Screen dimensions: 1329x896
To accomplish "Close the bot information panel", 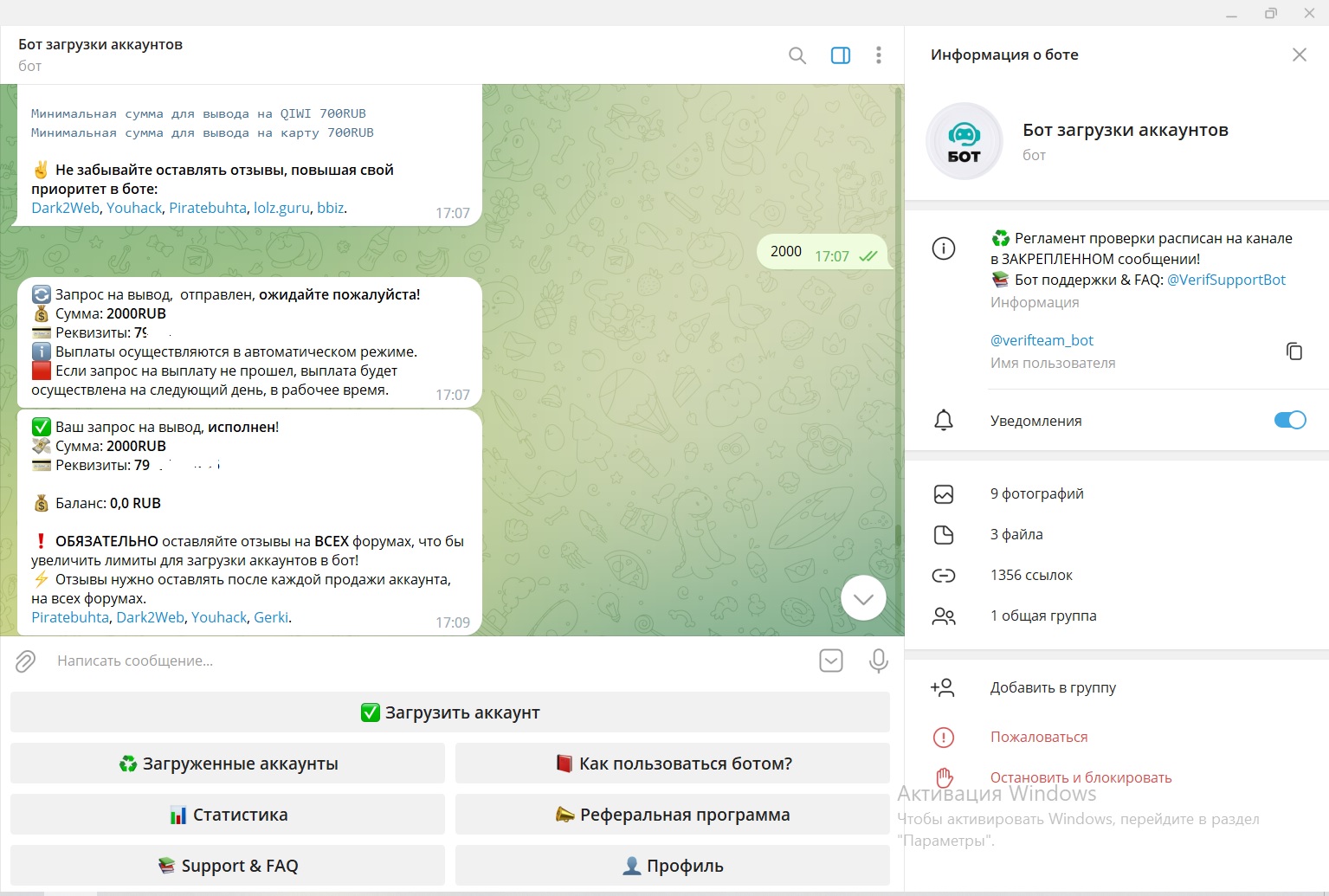I will pyautogui.click(x=1299, y=55).
